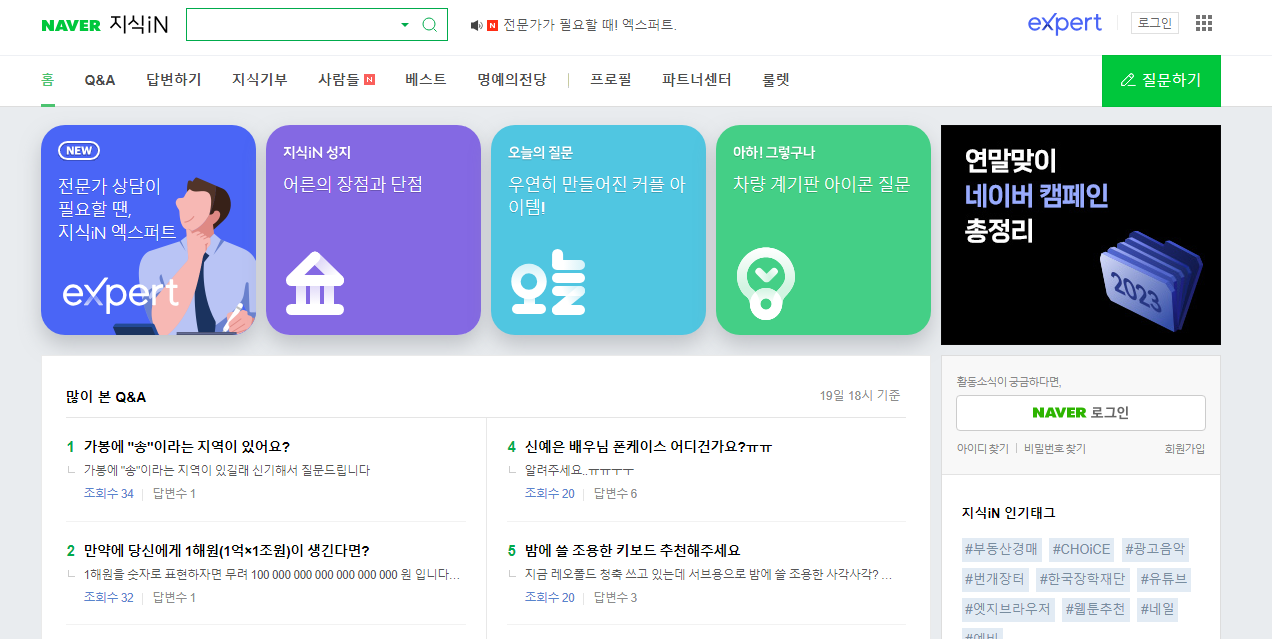Click the 아이디 찾기 link
This screenshot has height=639, width=1272.
pos(983,449)
